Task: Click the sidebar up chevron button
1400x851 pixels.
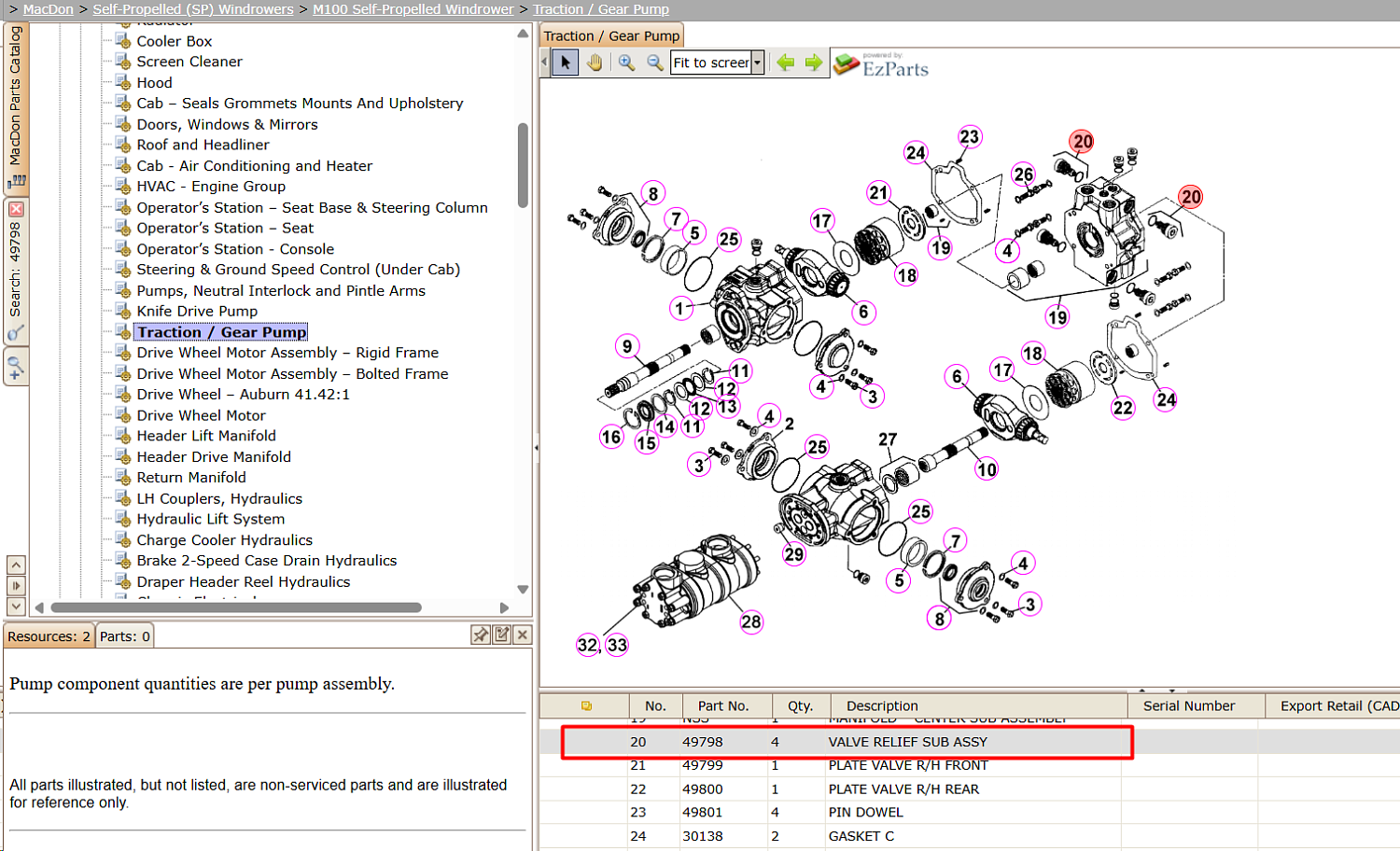Action: click(x=16, y=565)
